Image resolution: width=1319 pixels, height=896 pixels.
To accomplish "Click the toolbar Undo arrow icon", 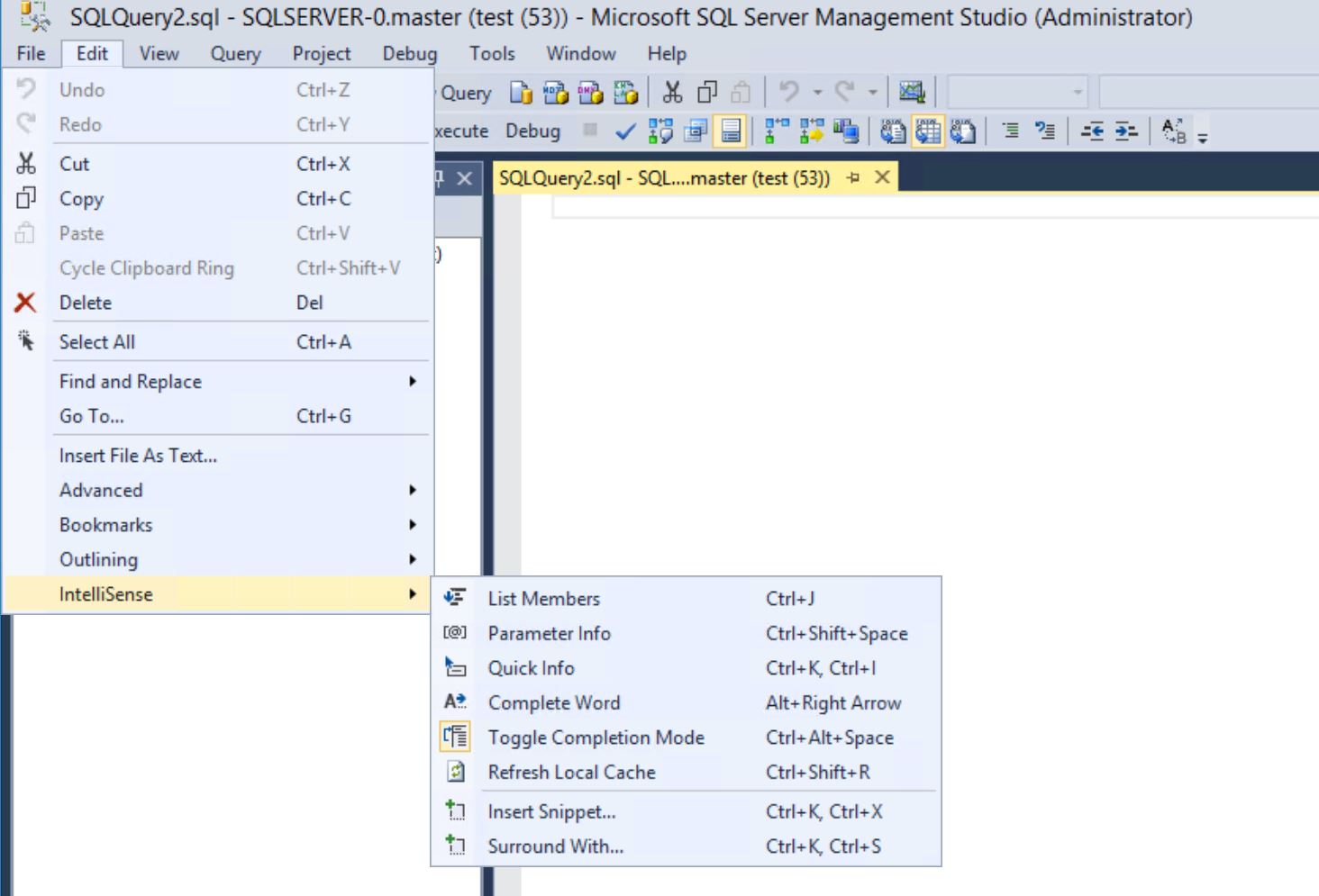I will [x=789, y=92].
